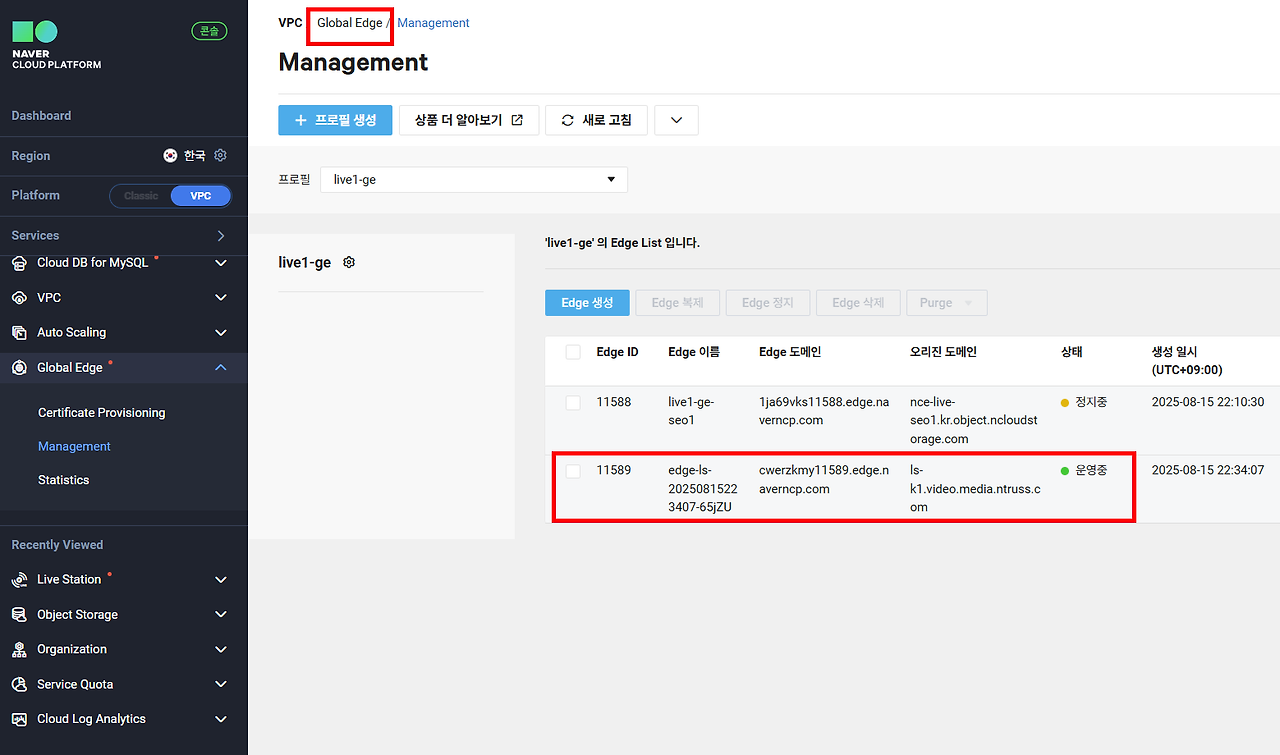Screen dimensions: 1280x755
Task: Click the 운영중 status of edge 11589
Action: click(x=1084, y=470)
